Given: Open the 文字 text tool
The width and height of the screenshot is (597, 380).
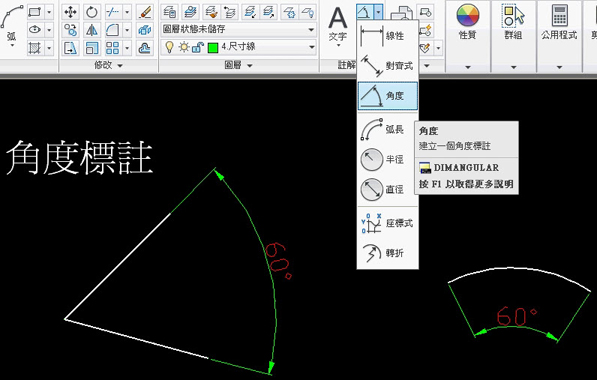Looking at the screenshot, I should tap(338, 24).
